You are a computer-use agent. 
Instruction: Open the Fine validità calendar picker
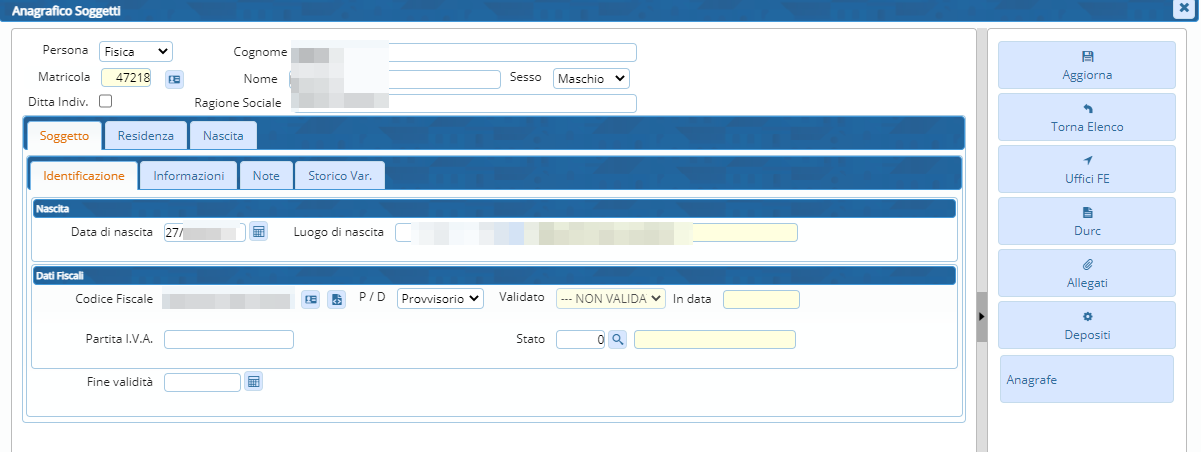pos(253,382)
